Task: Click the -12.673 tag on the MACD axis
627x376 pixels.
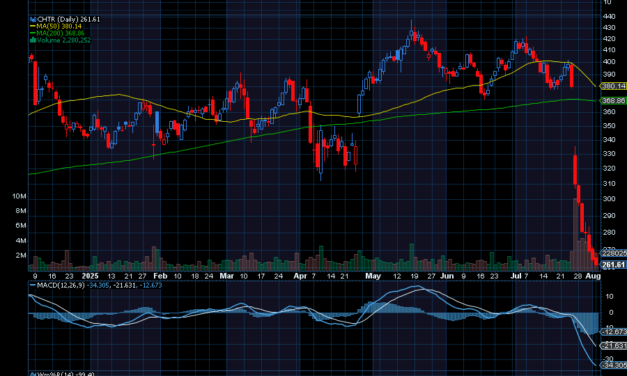Action: coord(614,332)
